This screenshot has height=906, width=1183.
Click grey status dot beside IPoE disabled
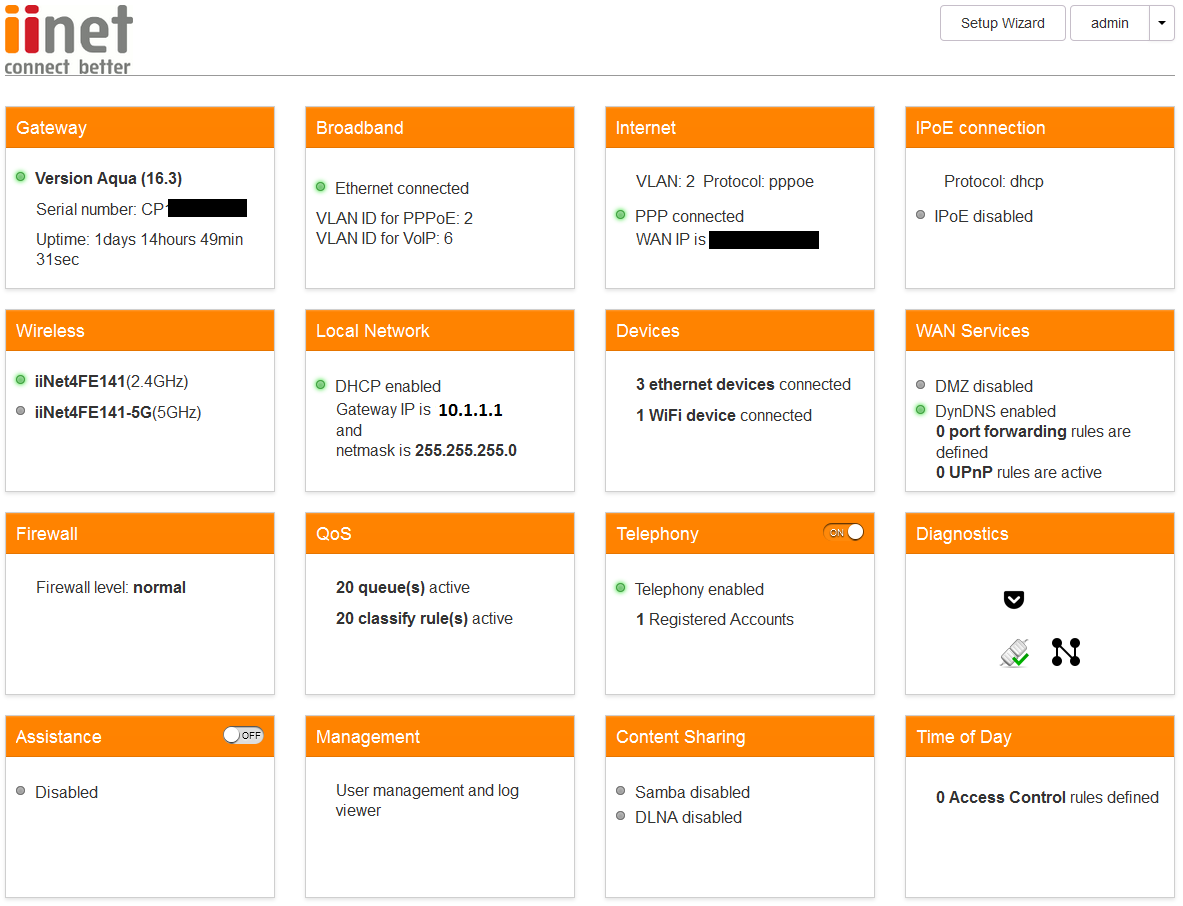920,214
